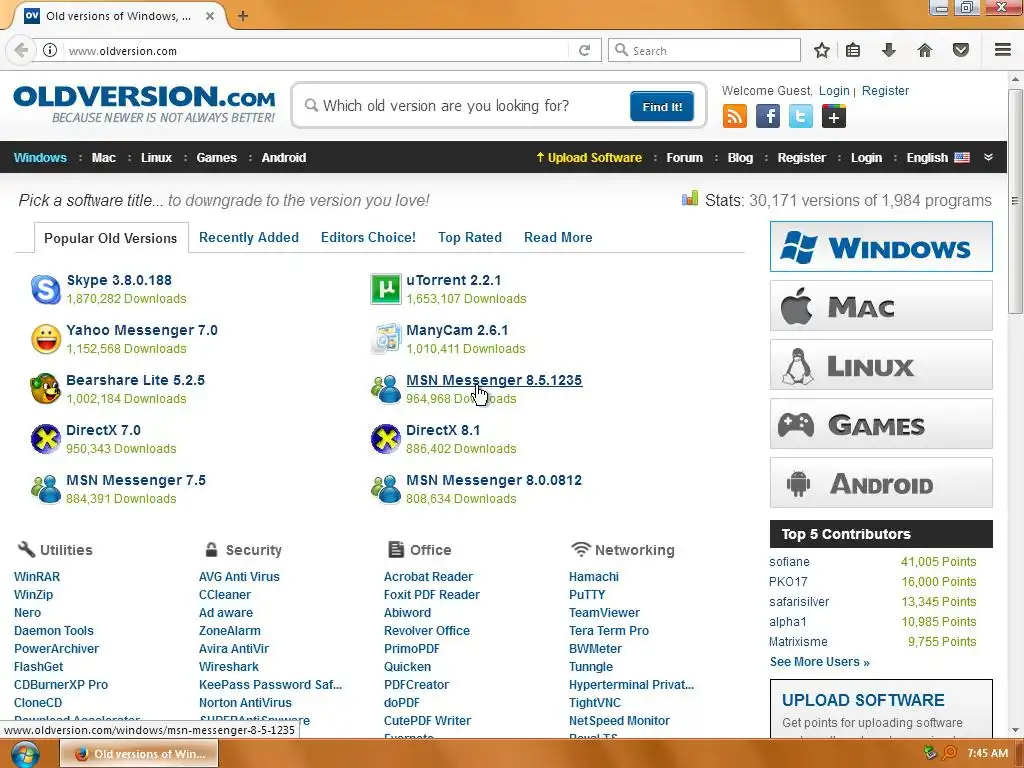Click the MSN Messenger 7.5 icon
The image size is (1024, 768).
(46, 488)
